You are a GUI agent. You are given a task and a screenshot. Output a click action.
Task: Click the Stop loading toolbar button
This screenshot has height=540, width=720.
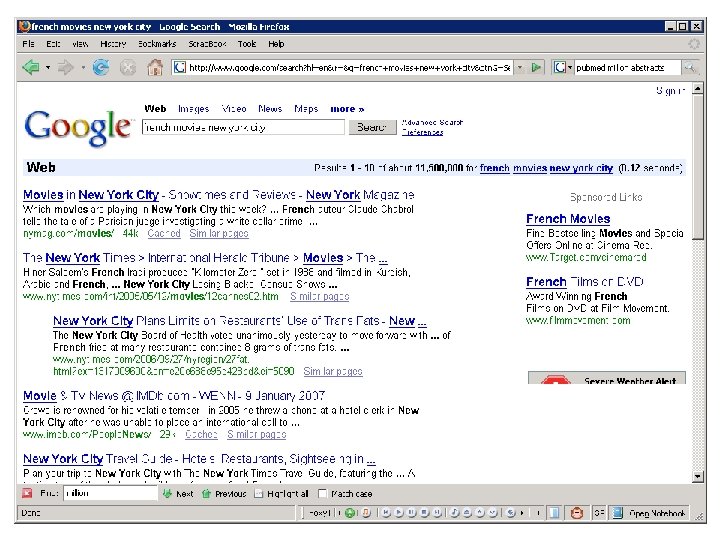(x=128, y=68)
